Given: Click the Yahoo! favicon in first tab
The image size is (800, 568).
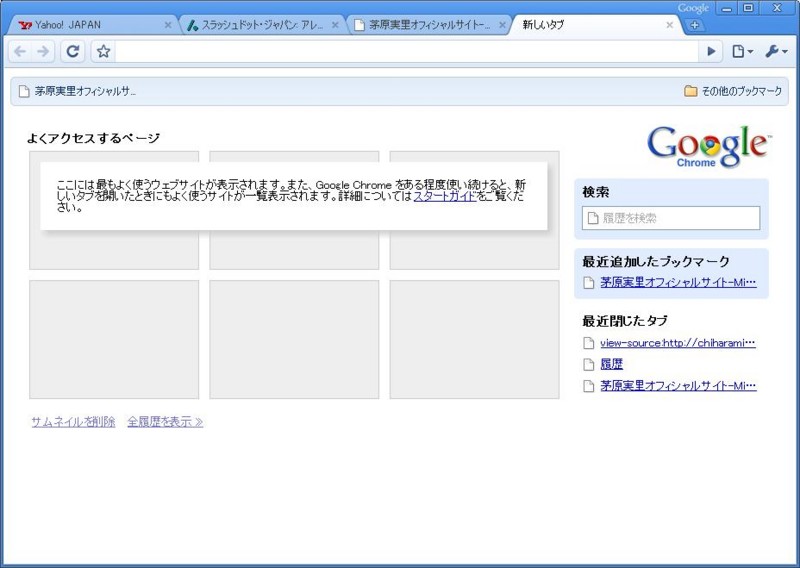Looking at the screenshot, I should (x=25, y=25).
